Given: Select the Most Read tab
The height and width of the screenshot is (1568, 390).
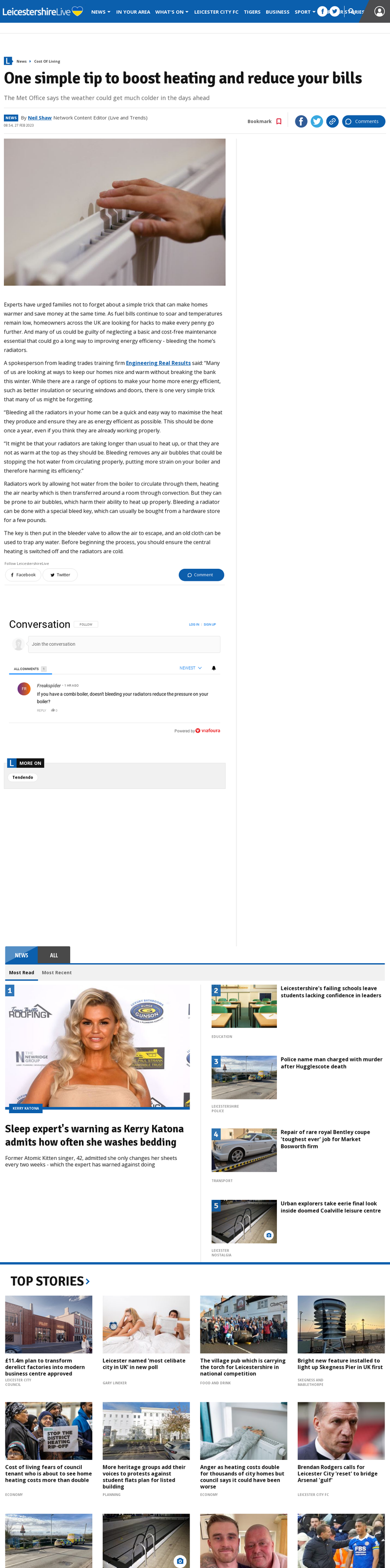Looking at the screenshot, I should click(x=21, y=973).
